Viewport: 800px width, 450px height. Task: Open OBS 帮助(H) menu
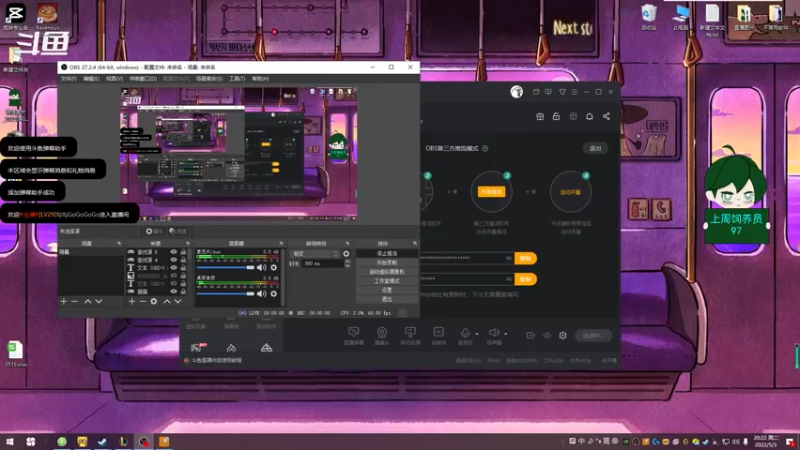pyautogui.click(x=260, y=79)
